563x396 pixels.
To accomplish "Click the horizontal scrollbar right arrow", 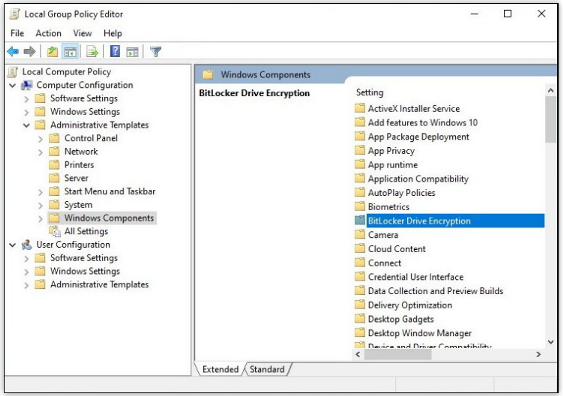I will tap(539, 354).
